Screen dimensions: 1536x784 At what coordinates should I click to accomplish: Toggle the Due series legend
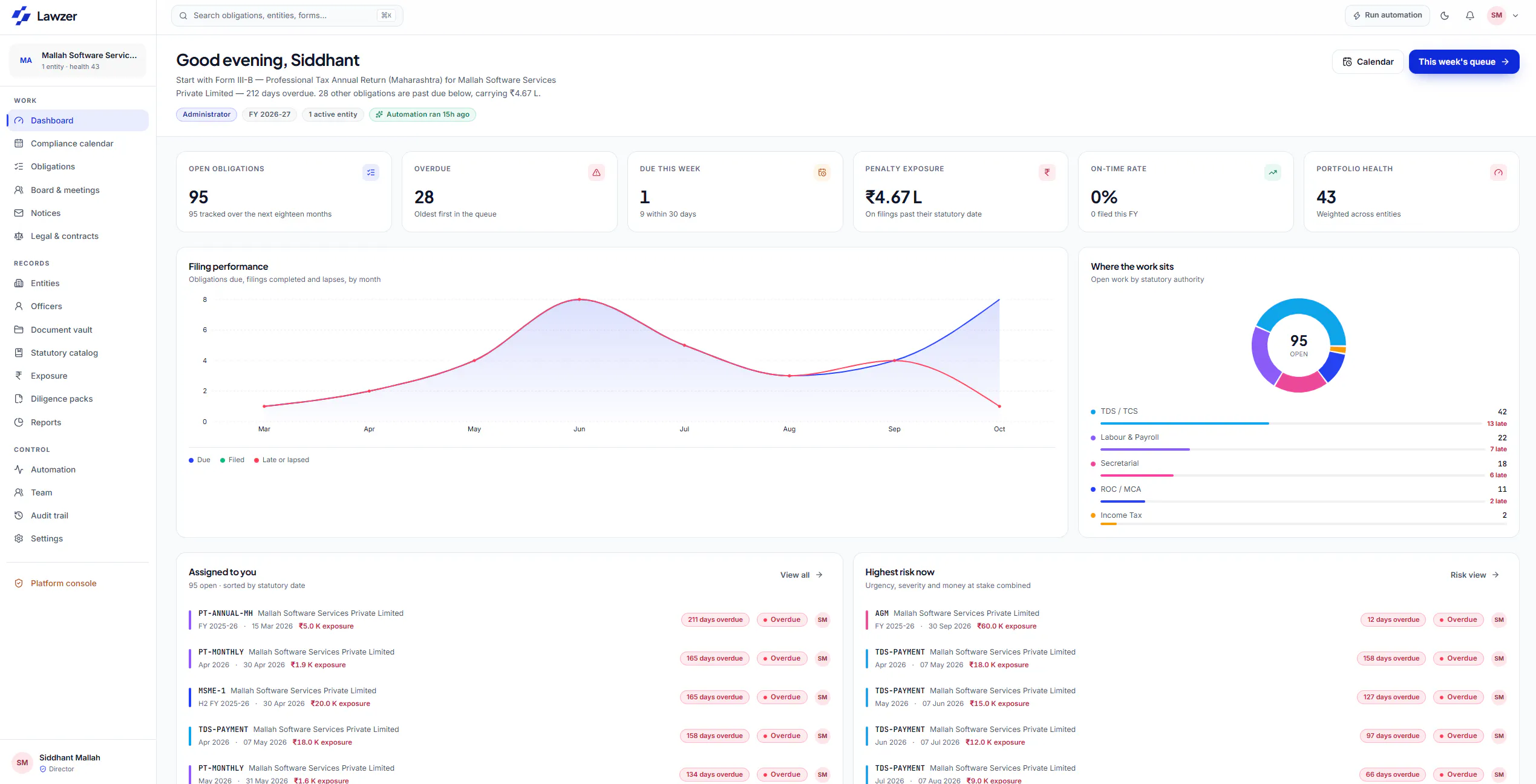click(200, 460)
